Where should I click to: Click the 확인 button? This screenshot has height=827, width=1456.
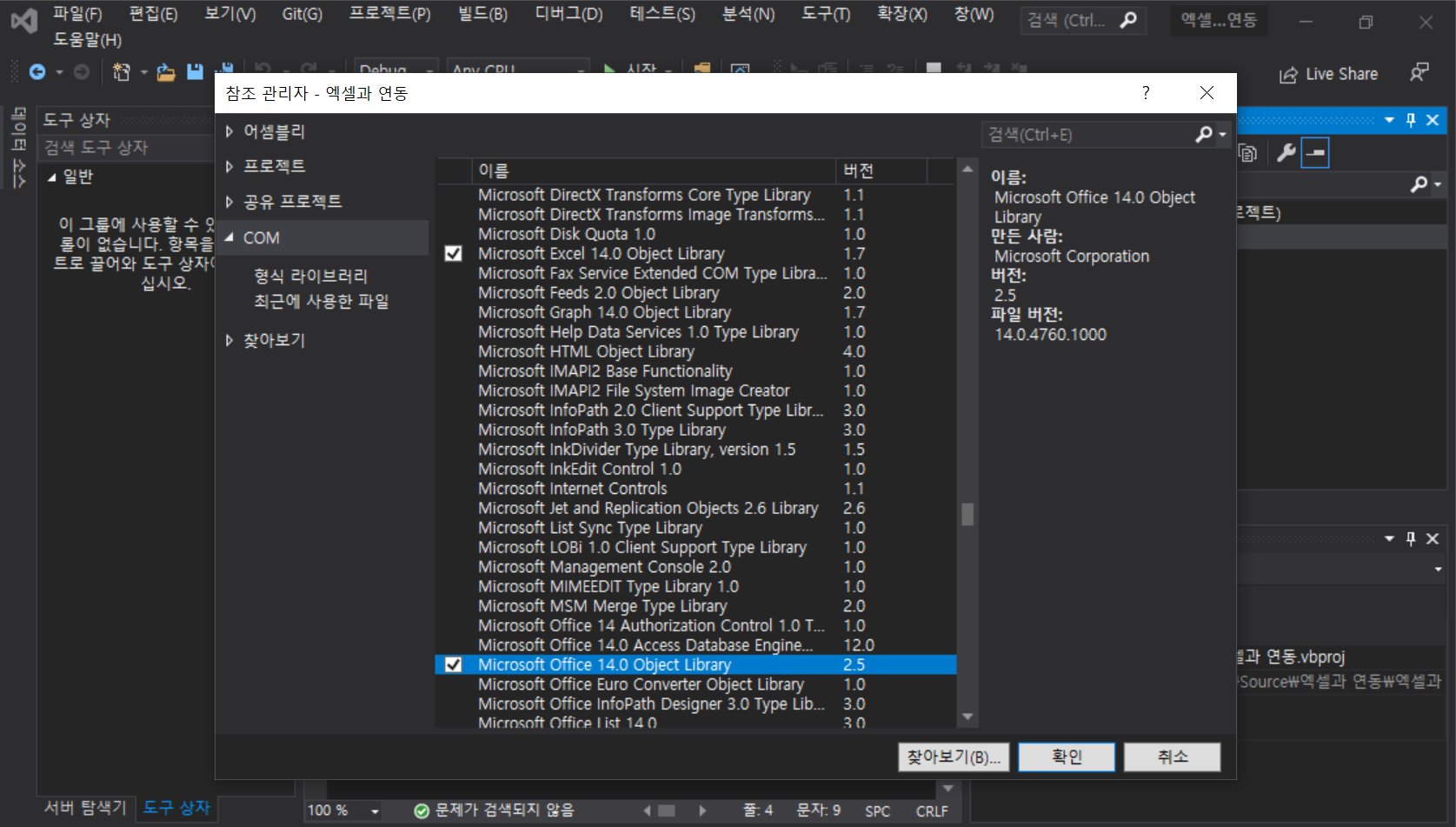point(1067,757)
